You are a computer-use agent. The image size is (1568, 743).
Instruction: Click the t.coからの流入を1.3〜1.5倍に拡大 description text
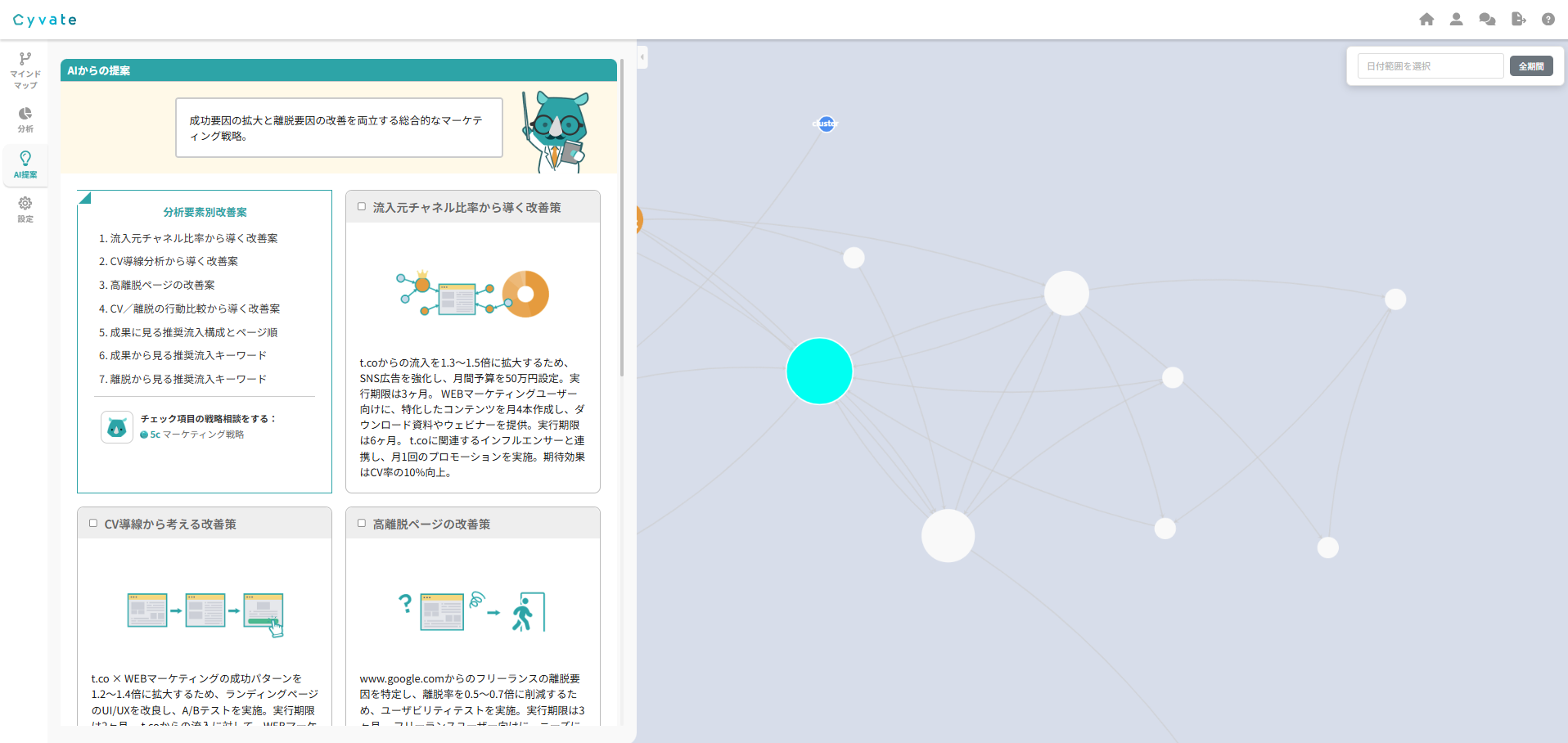473,417
